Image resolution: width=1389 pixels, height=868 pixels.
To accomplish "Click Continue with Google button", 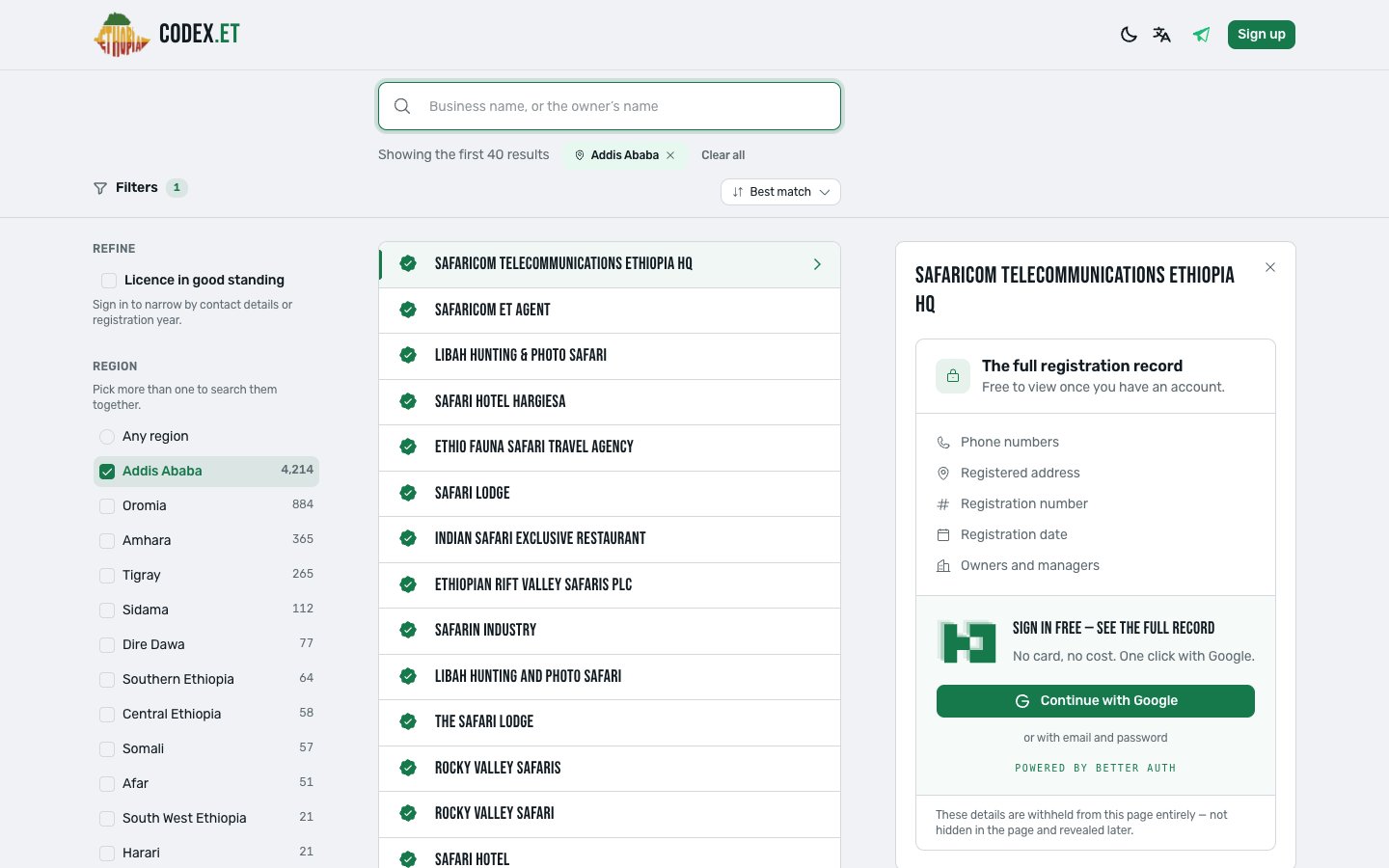I will click(x=1096, y=701).
